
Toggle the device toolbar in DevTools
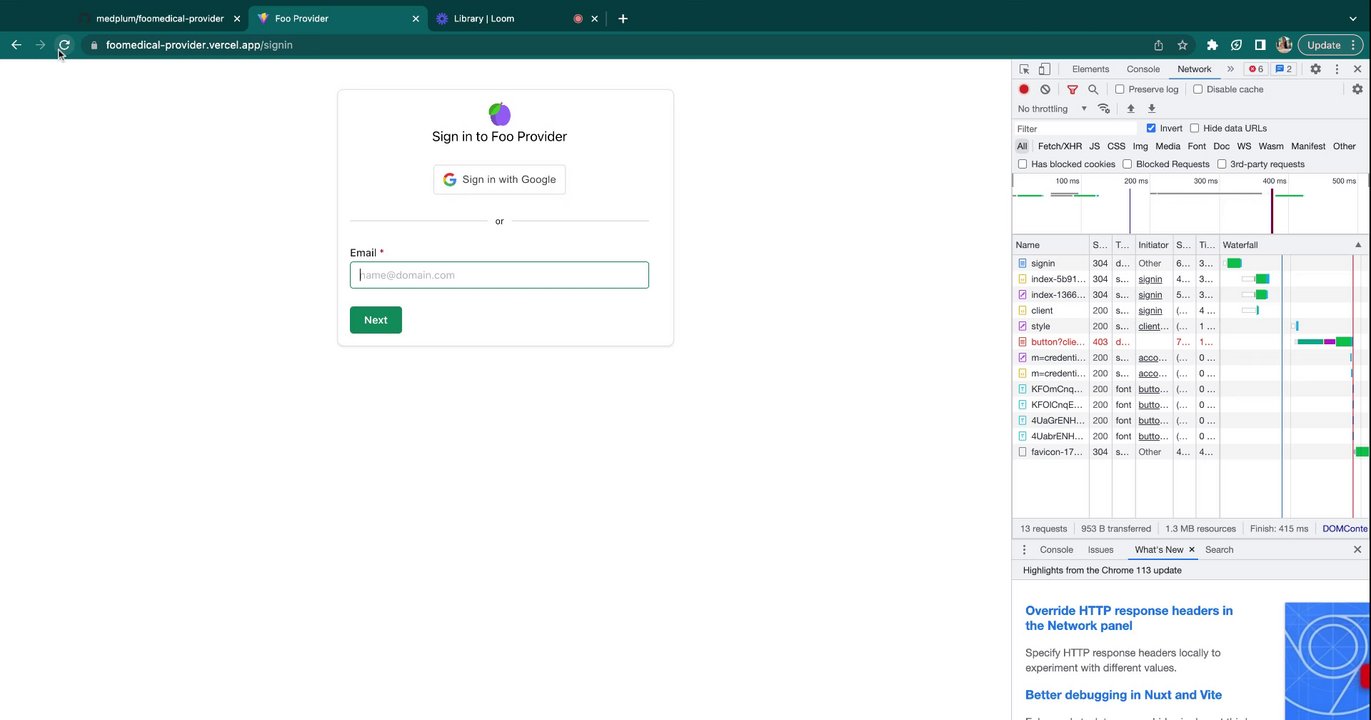tap(1044, 69)
